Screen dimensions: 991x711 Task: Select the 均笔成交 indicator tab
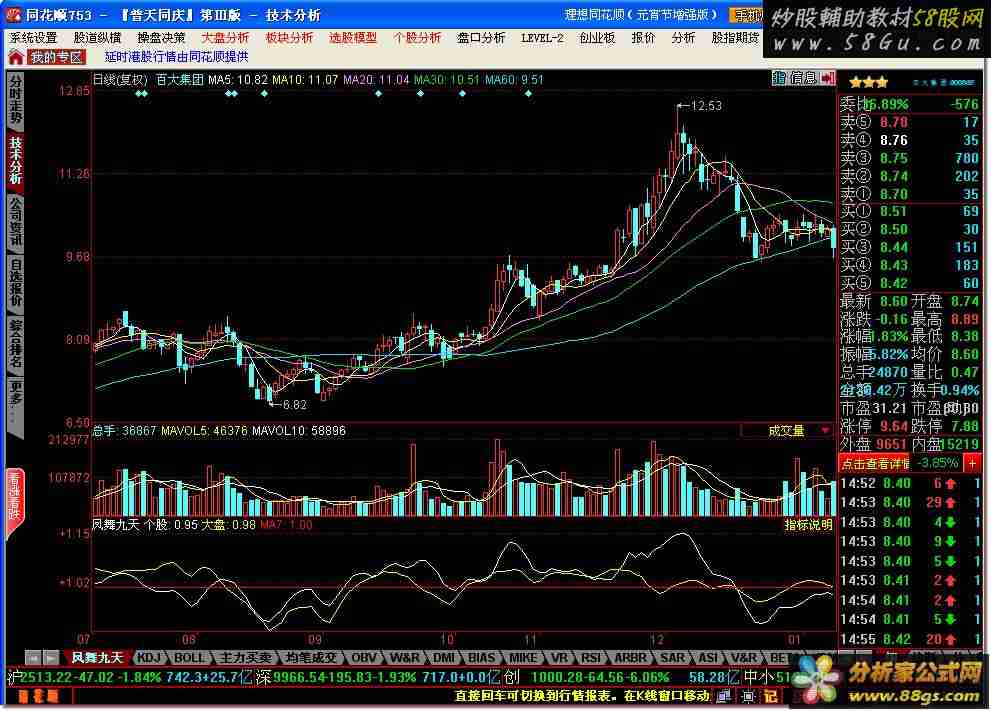click(x=311, y=657)
